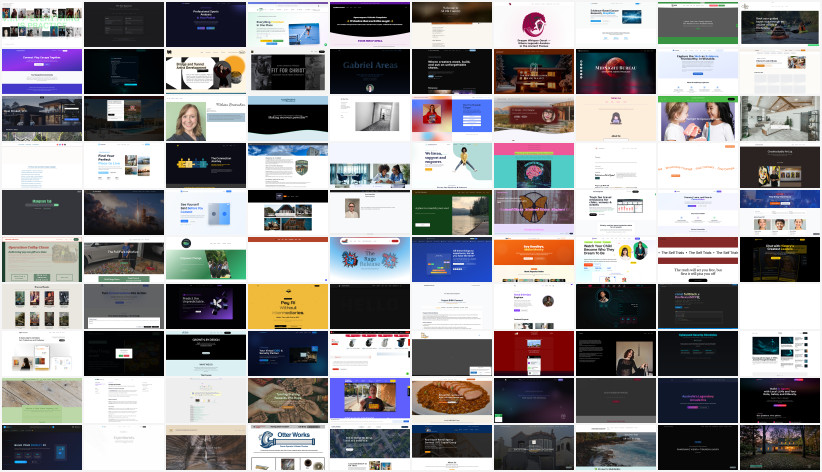Open the man in black shirt video thumbnail
This screenshot has height=472, width=822.
tap(370, 401)
